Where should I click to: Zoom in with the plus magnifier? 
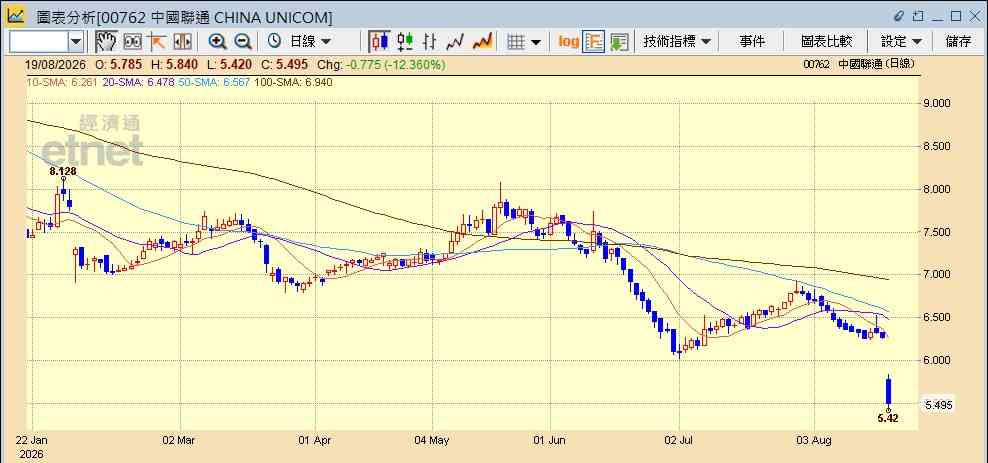coord(217,42)
